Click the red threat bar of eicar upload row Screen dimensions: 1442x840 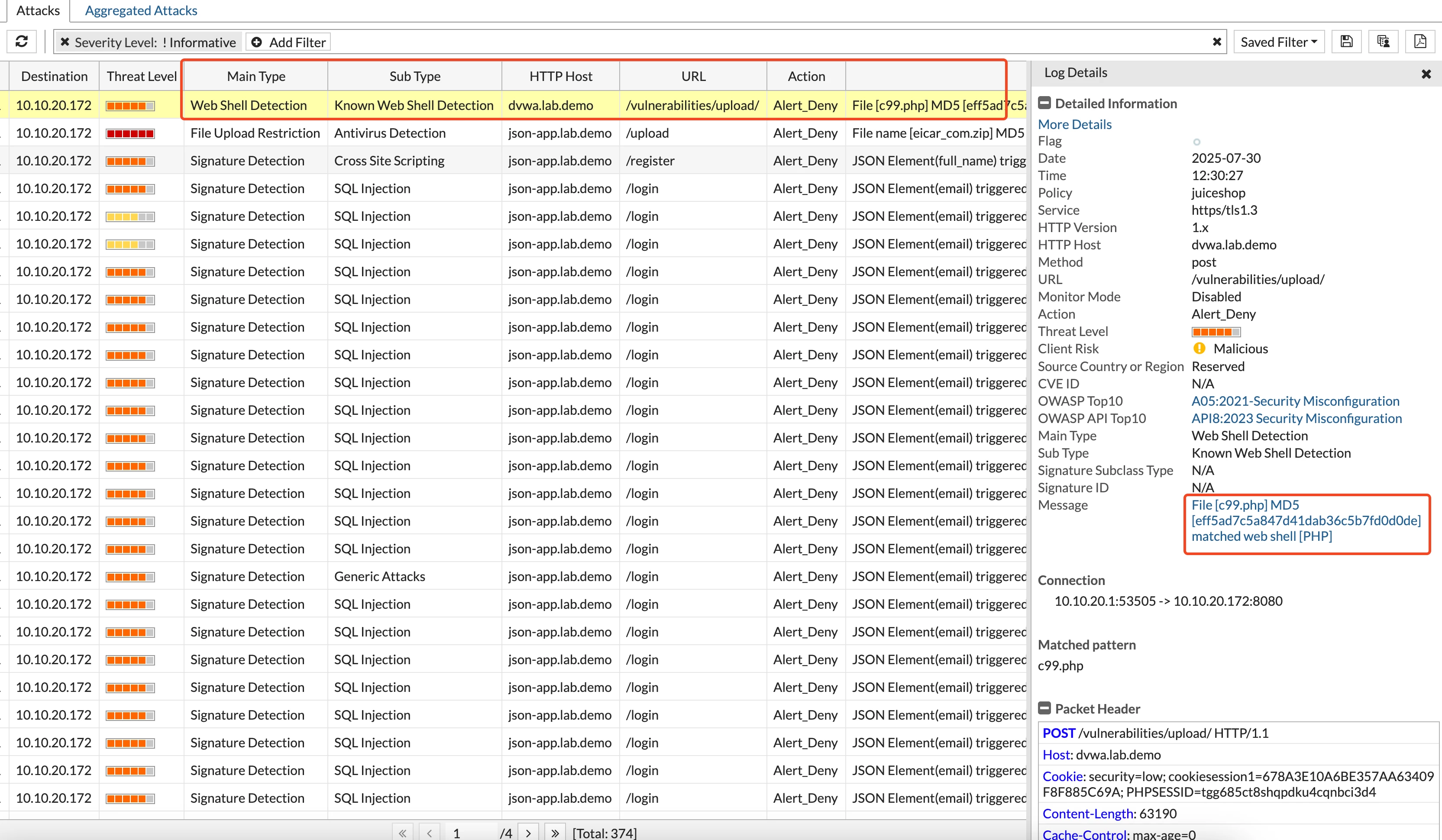click(130, 133)
